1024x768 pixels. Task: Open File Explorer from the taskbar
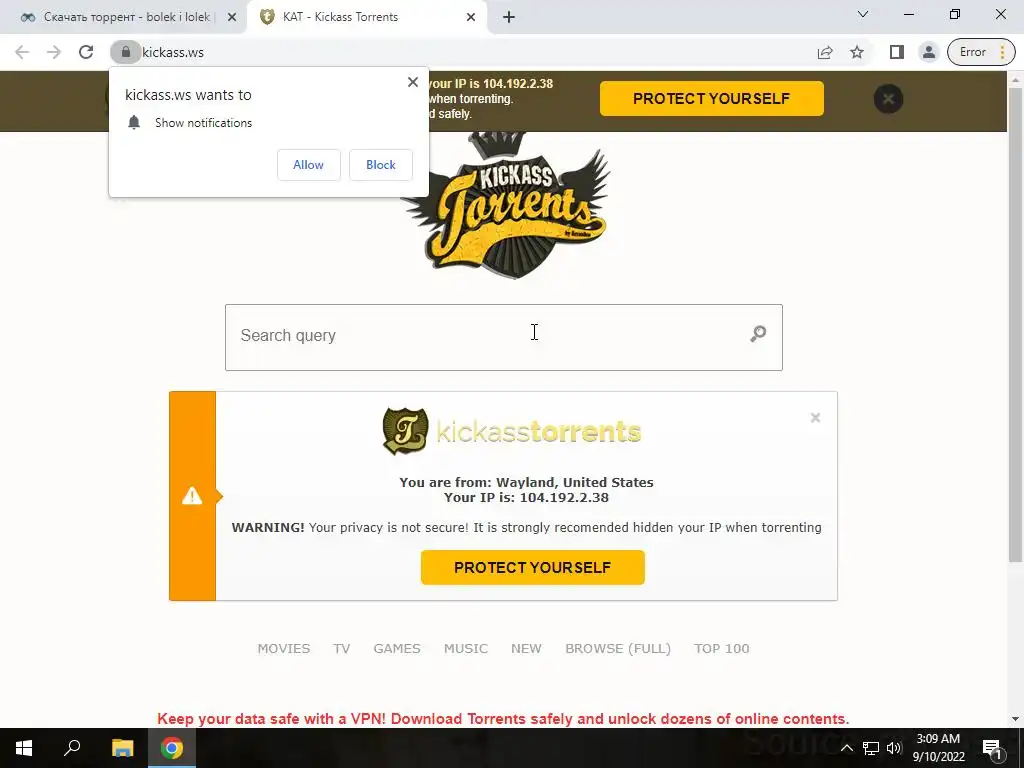(x=122, y=748)
